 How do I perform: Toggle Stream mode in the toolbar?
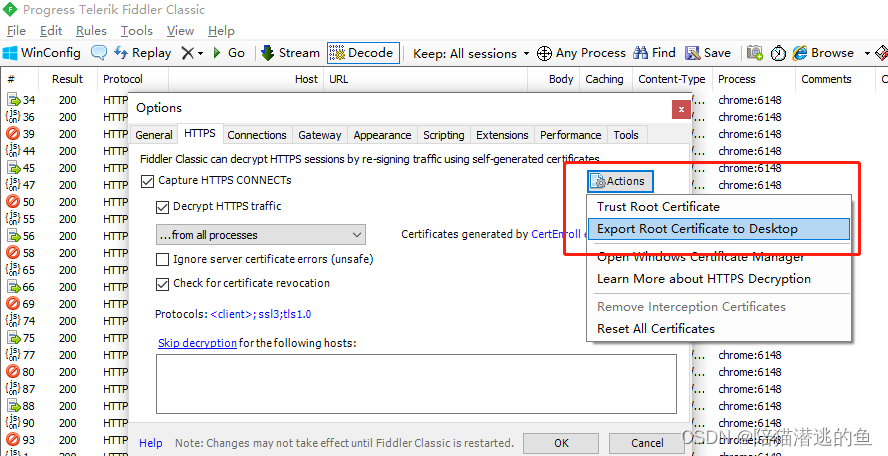point(291,53)
